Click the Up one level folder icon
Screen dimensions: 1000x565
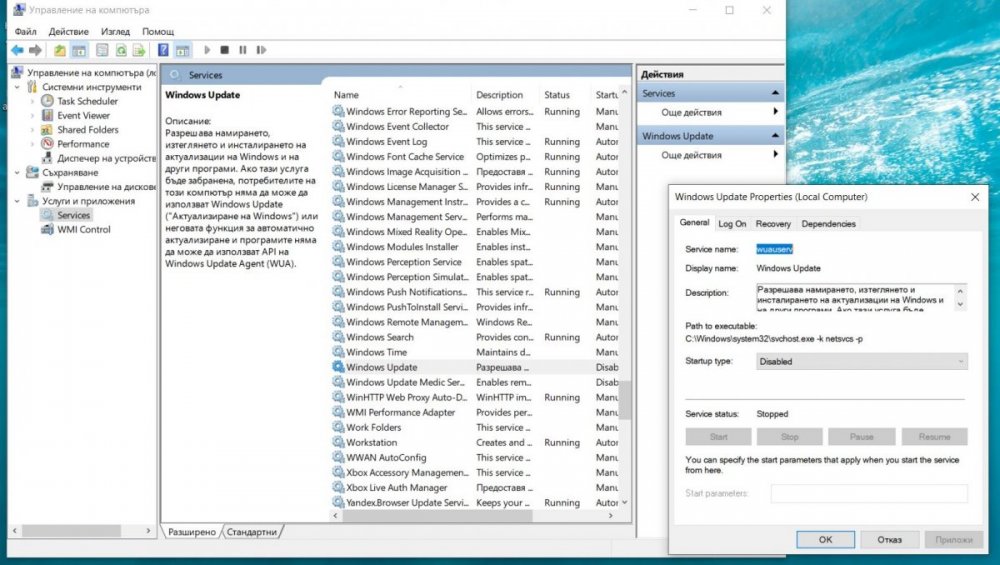click(59, 50)
